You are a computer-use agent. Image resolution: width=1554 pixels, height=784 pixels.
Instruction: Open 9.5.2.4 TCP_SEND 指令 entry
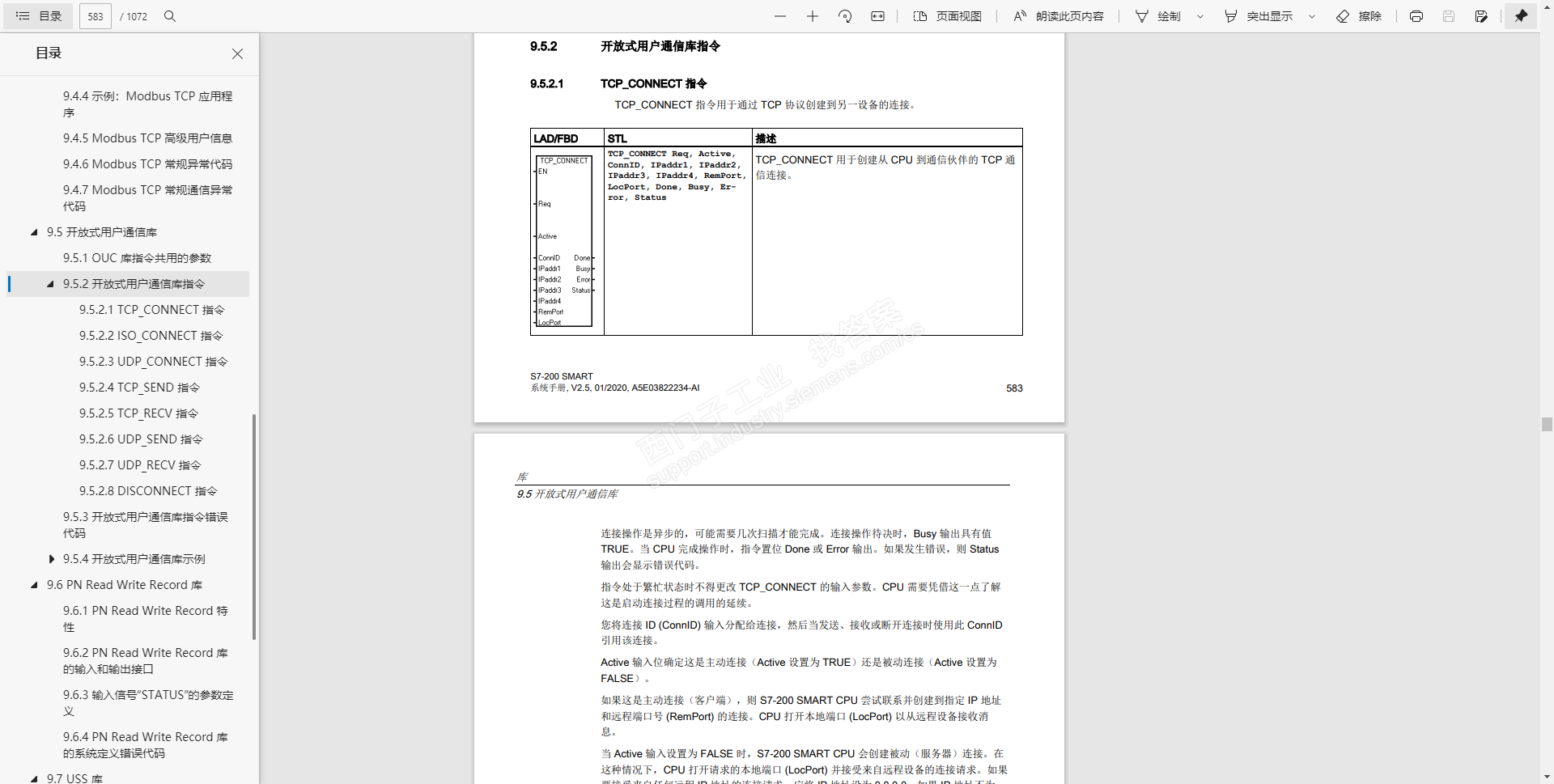(140, 388)
